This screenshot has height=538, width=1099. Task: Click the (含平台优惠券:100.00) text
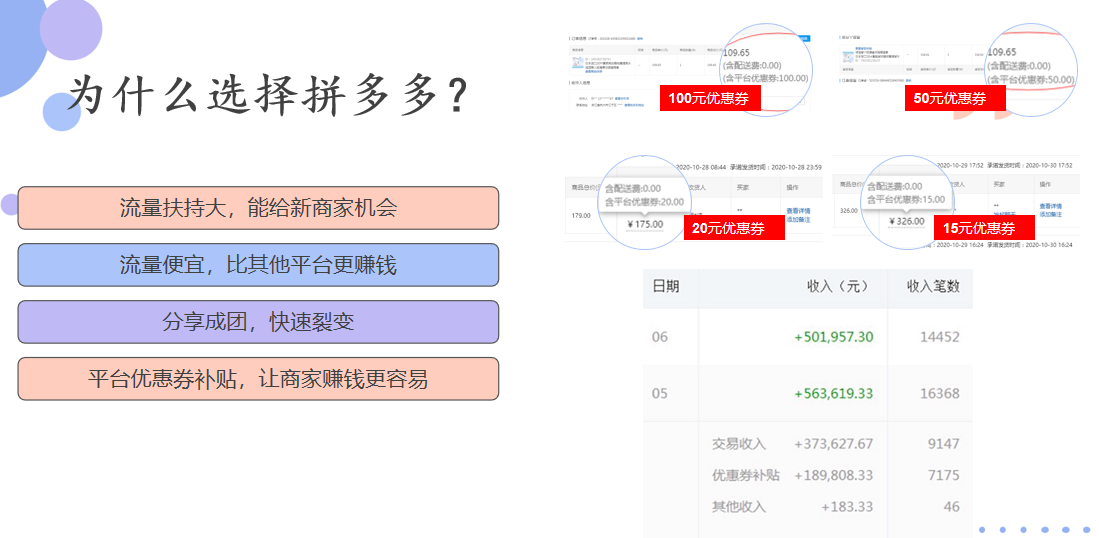pos(767,78)
